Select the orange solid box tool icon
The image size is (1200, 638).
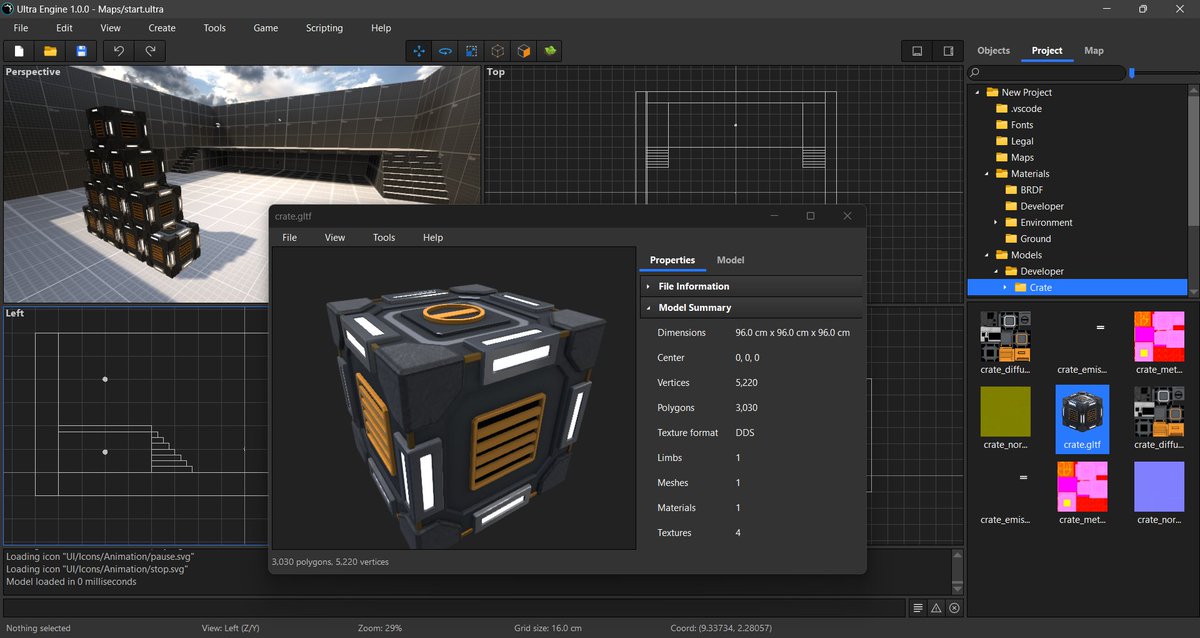(523, 51)
